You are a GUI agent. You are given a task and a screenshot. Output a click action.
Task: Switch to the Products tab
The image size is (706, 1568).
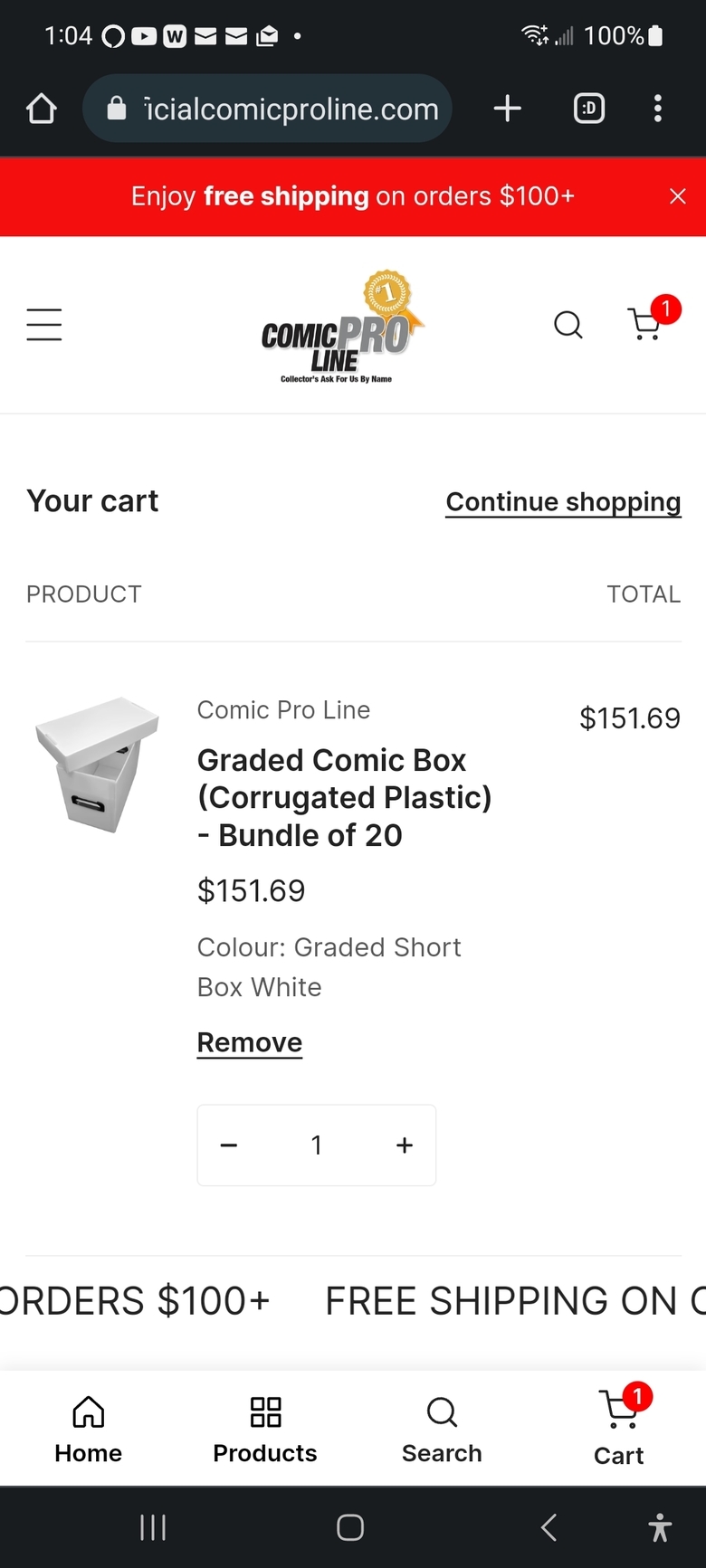265,1429
